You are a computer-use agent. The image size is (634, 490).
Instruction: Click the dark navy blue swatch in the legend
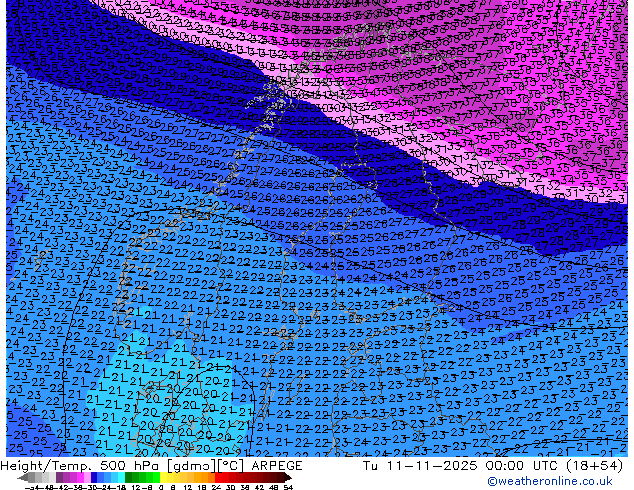[x=94, y=478]
